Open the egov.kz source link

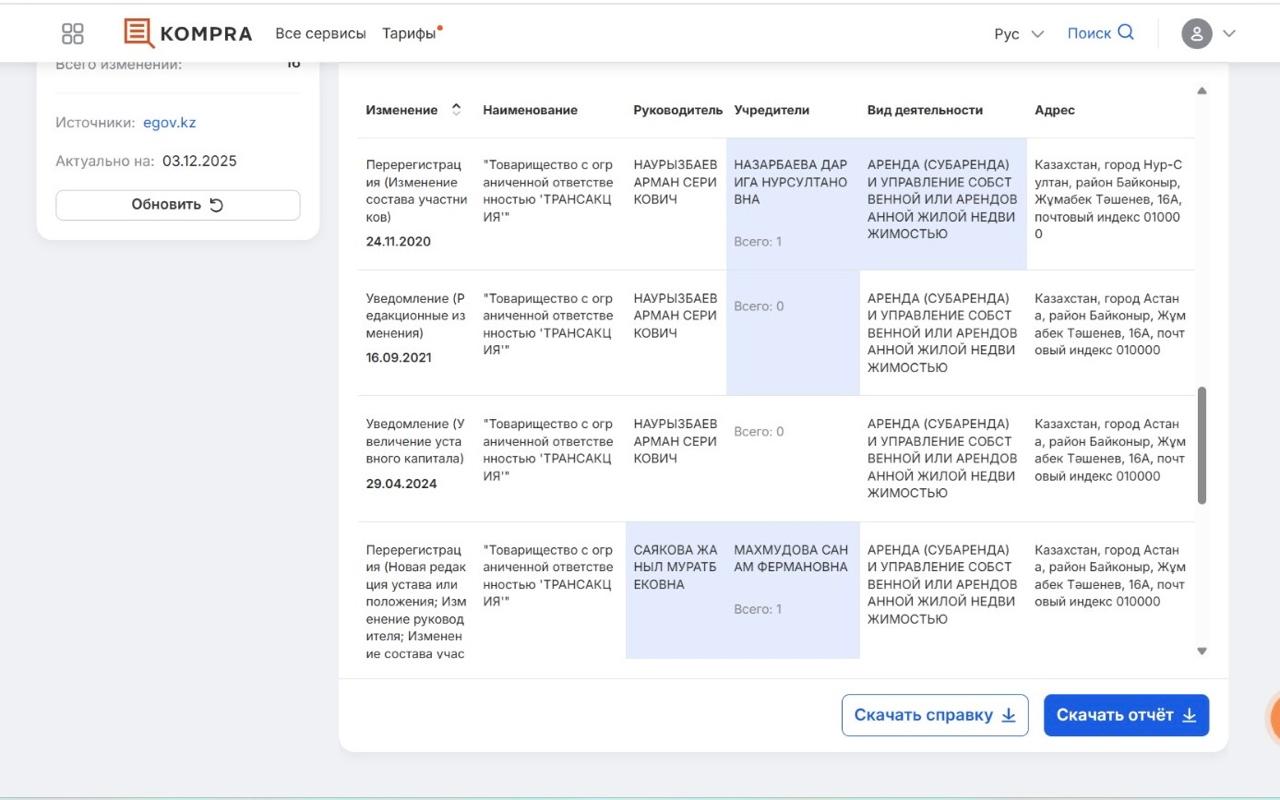[x=169, y=123]
